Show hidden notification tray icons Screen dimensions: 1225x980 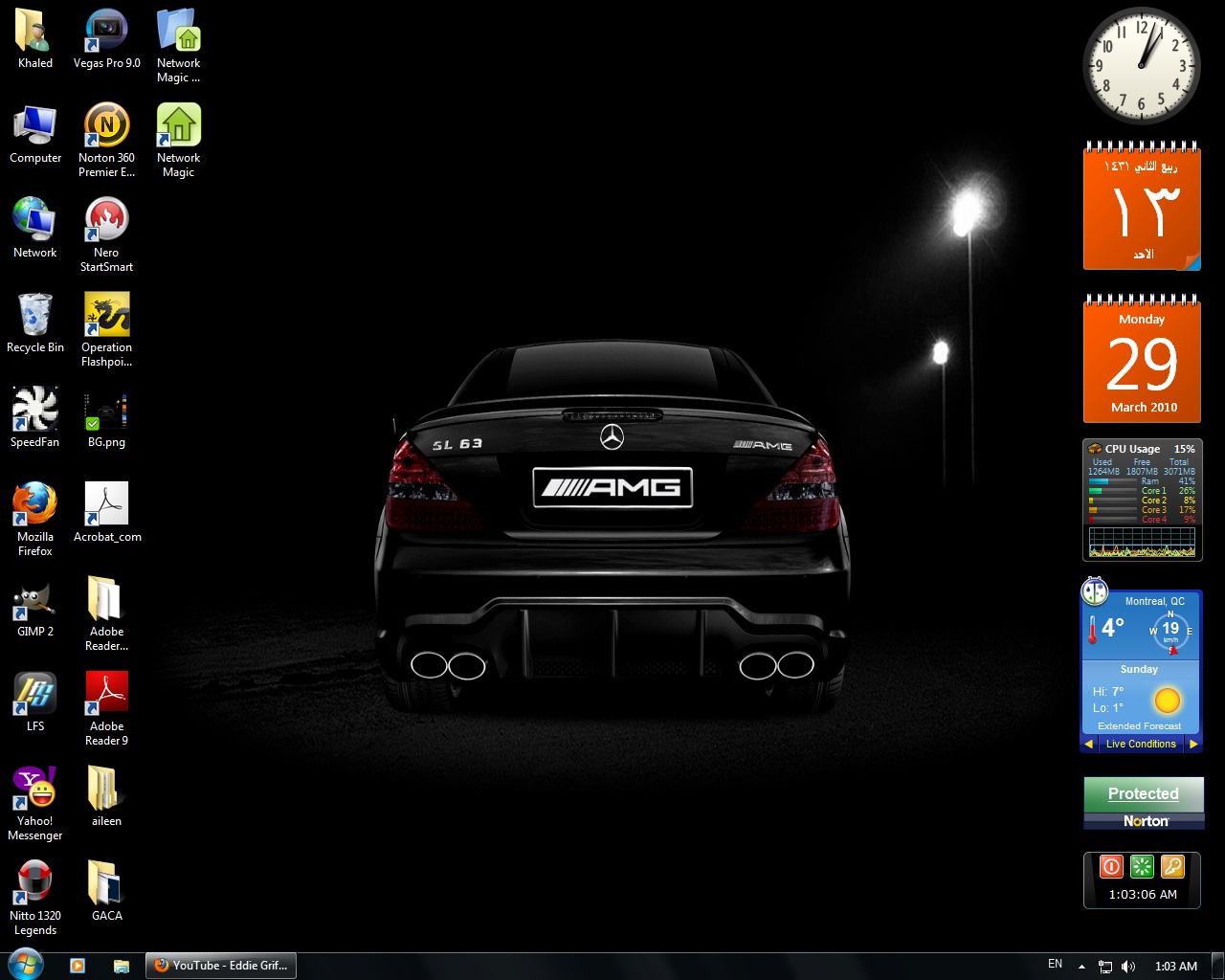(1081, 967)
